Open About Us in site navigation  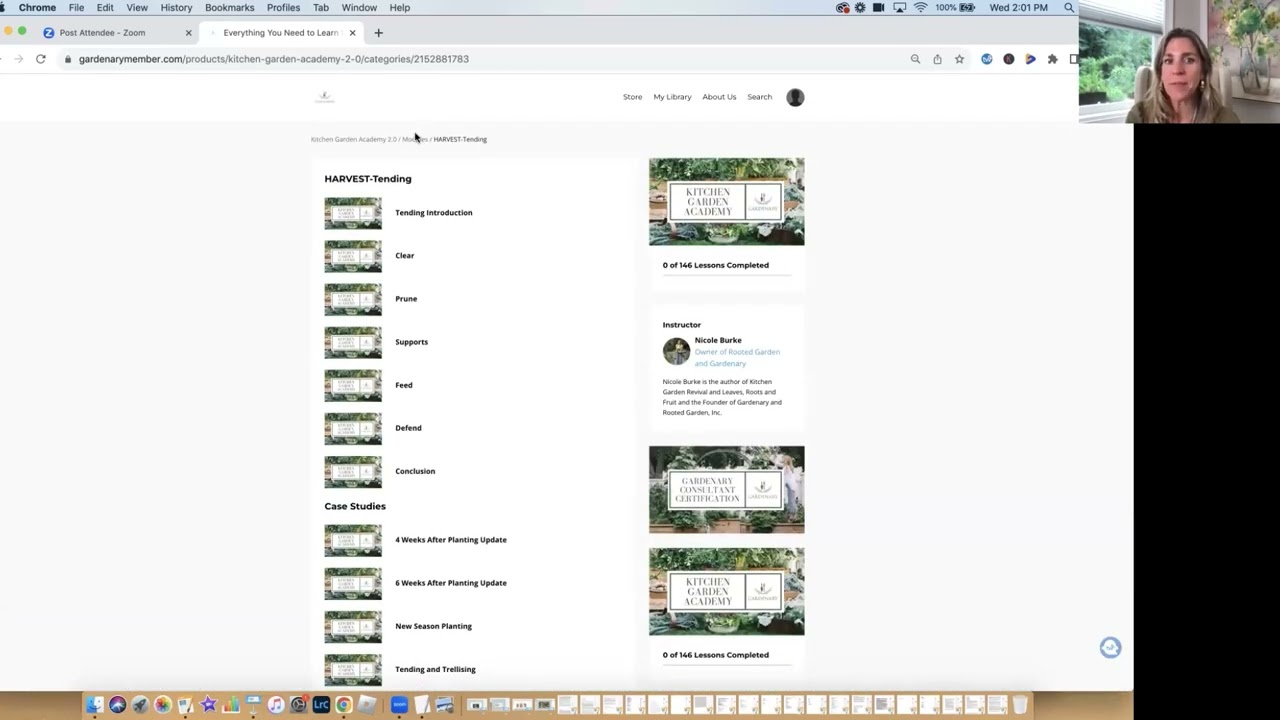(719, 97)
